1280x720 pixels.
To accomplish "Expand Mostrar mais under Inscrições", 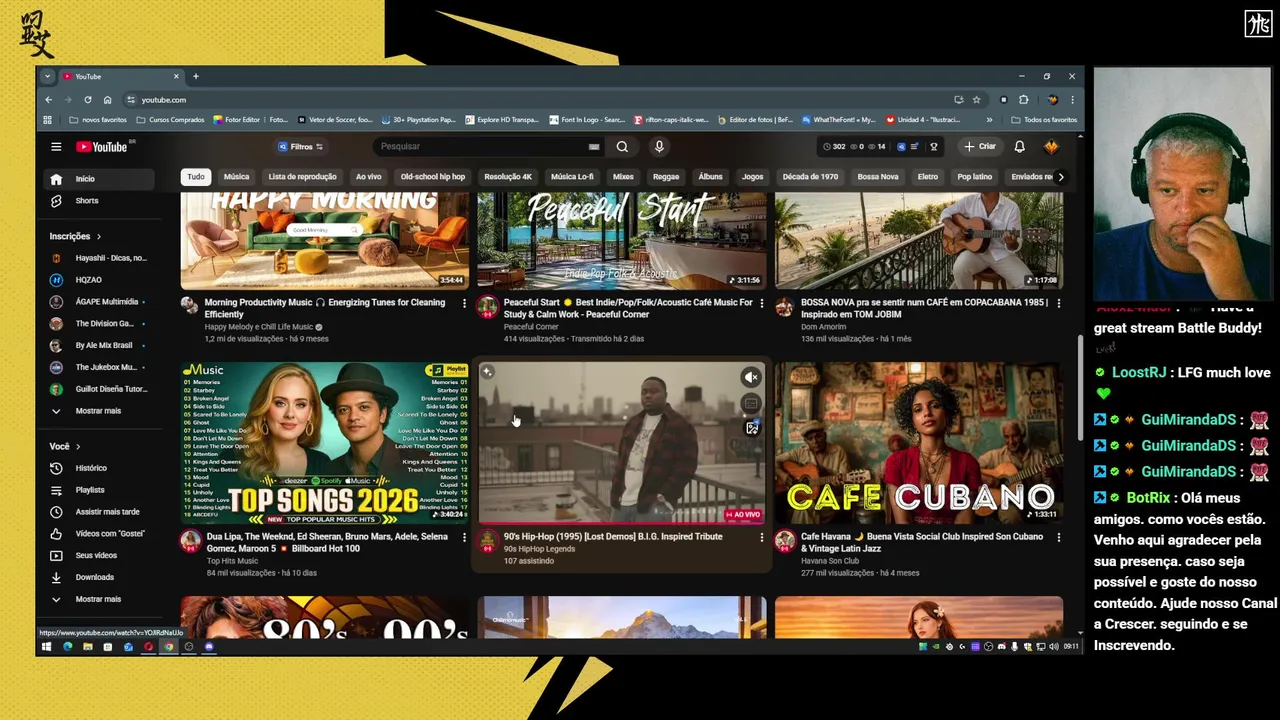I will tap(98, 411).
